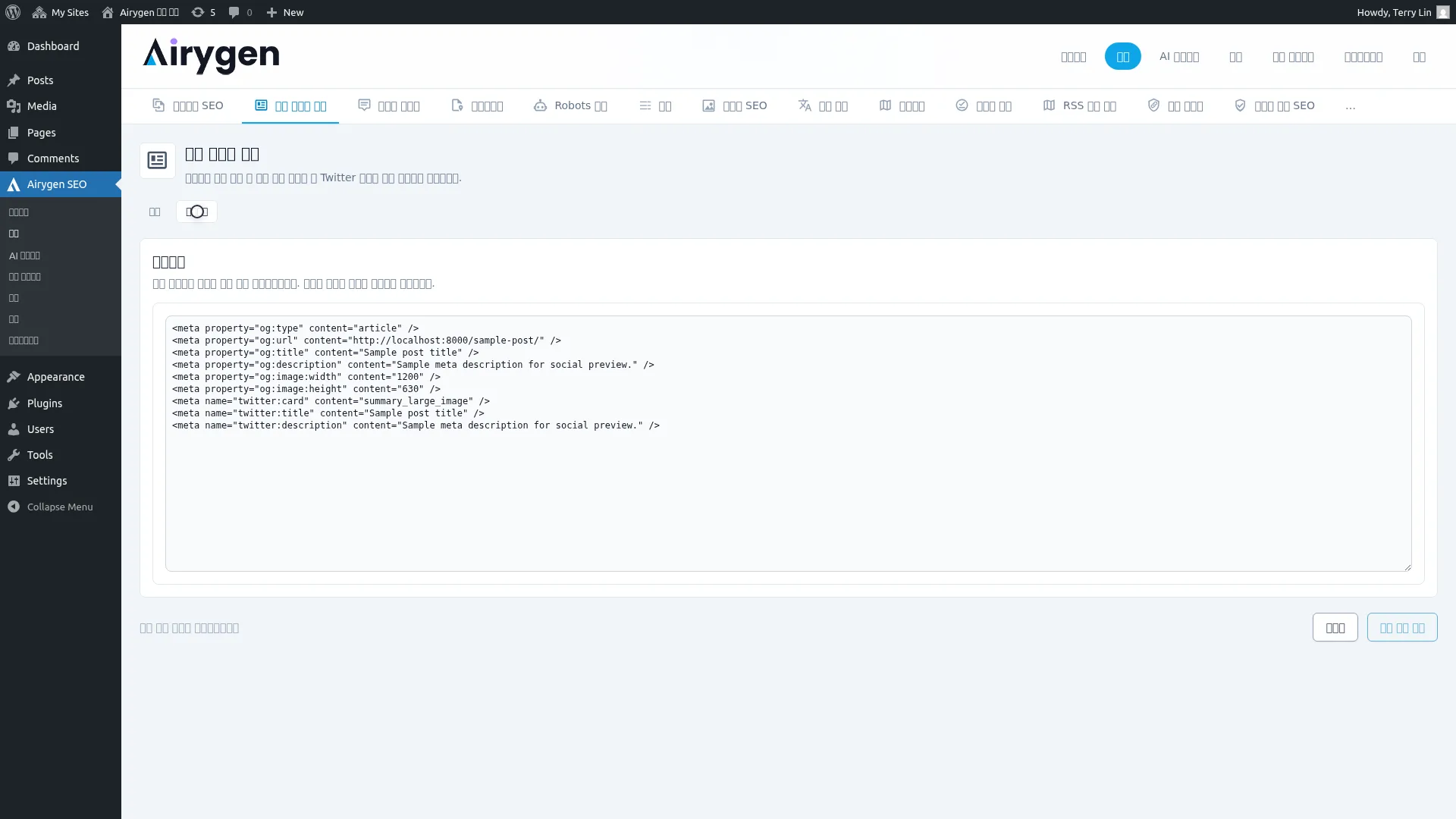This screenshot has height=819, width=1456.
Task: Open the comments indicator showing 0
Action: [240, 12]
